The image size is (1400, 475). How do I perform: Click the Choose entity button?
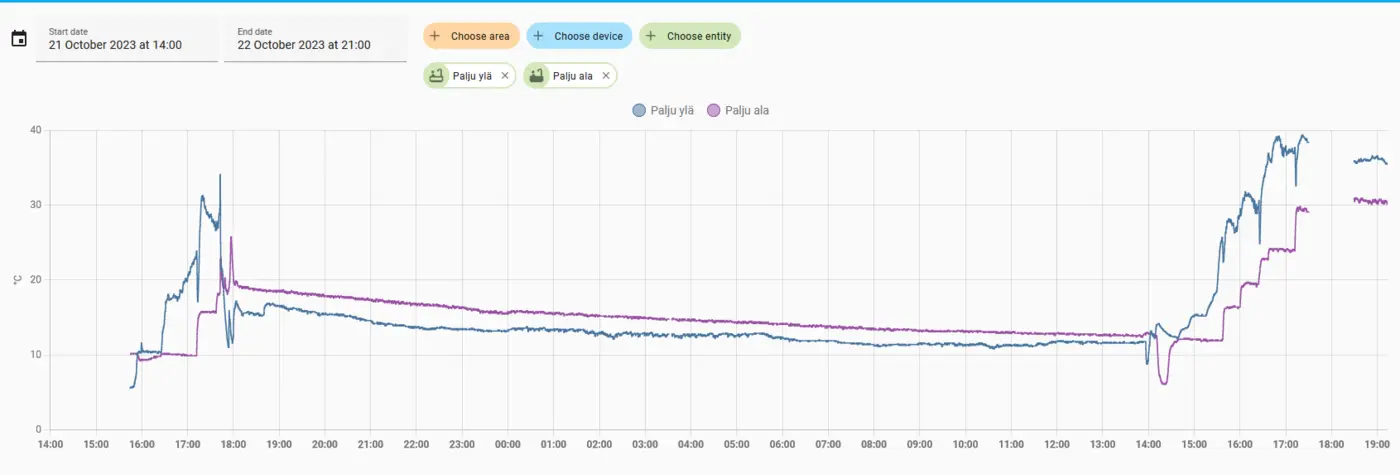(690, 36)
